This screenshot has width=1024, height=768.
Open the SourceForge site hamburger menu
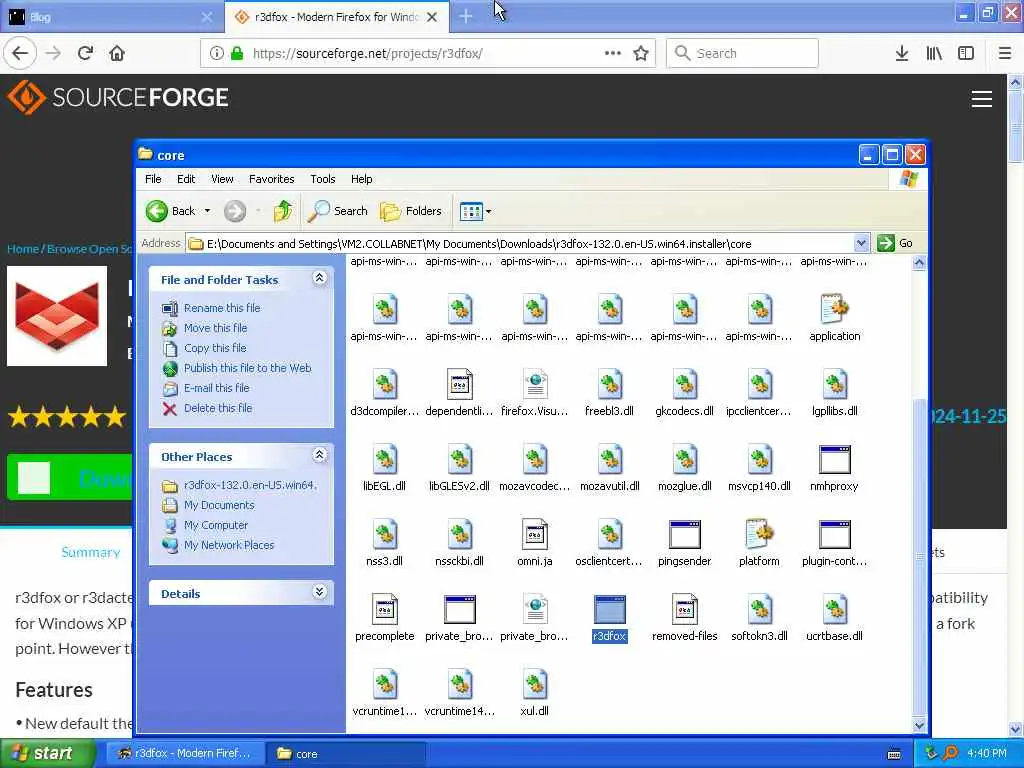(982, 99)
